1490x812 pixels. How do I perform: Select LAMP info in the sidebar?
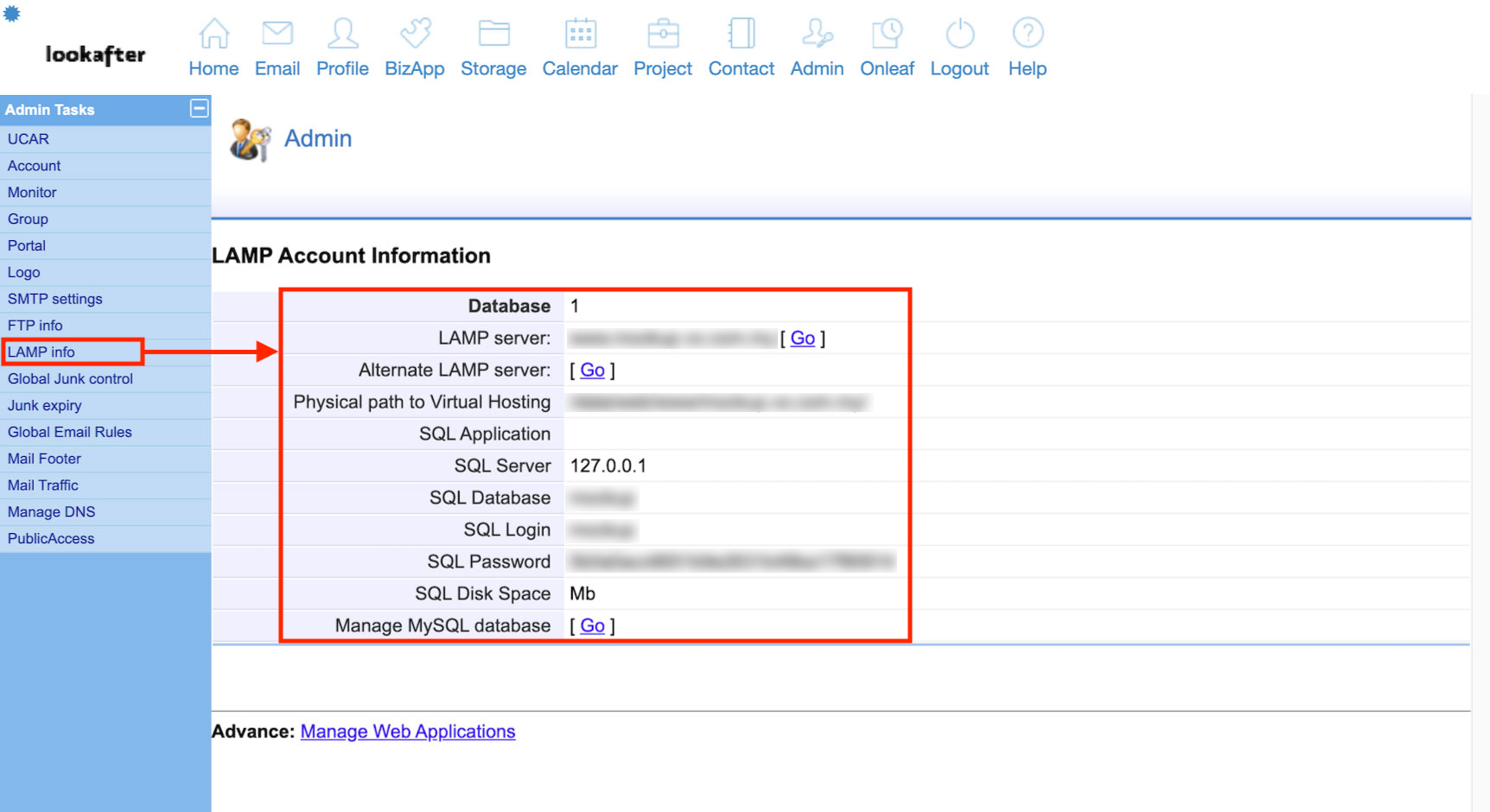point(41,352)
